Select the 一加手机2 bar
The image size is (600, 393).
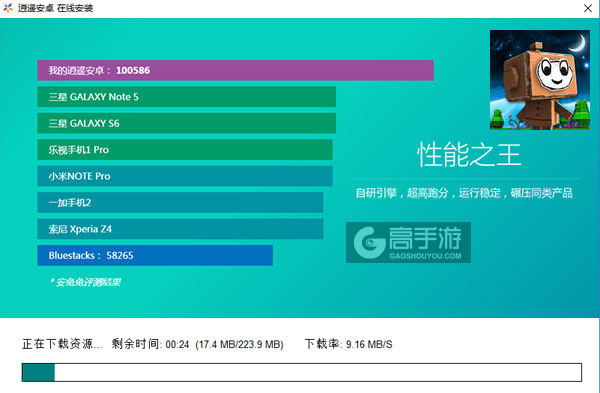click(180, 202)
